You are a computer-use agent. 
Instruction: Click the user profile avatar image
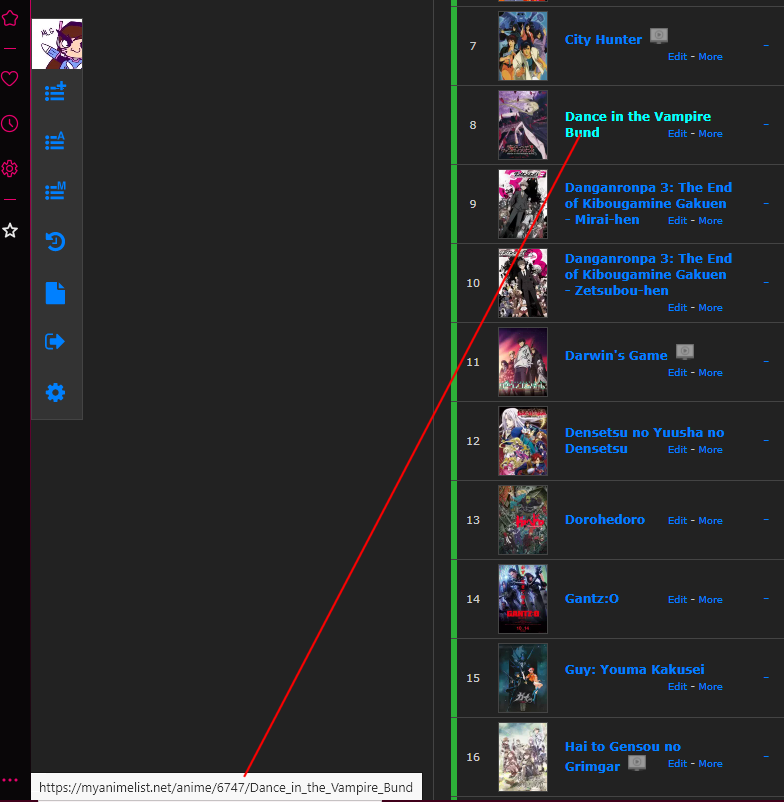coord(57,44)
